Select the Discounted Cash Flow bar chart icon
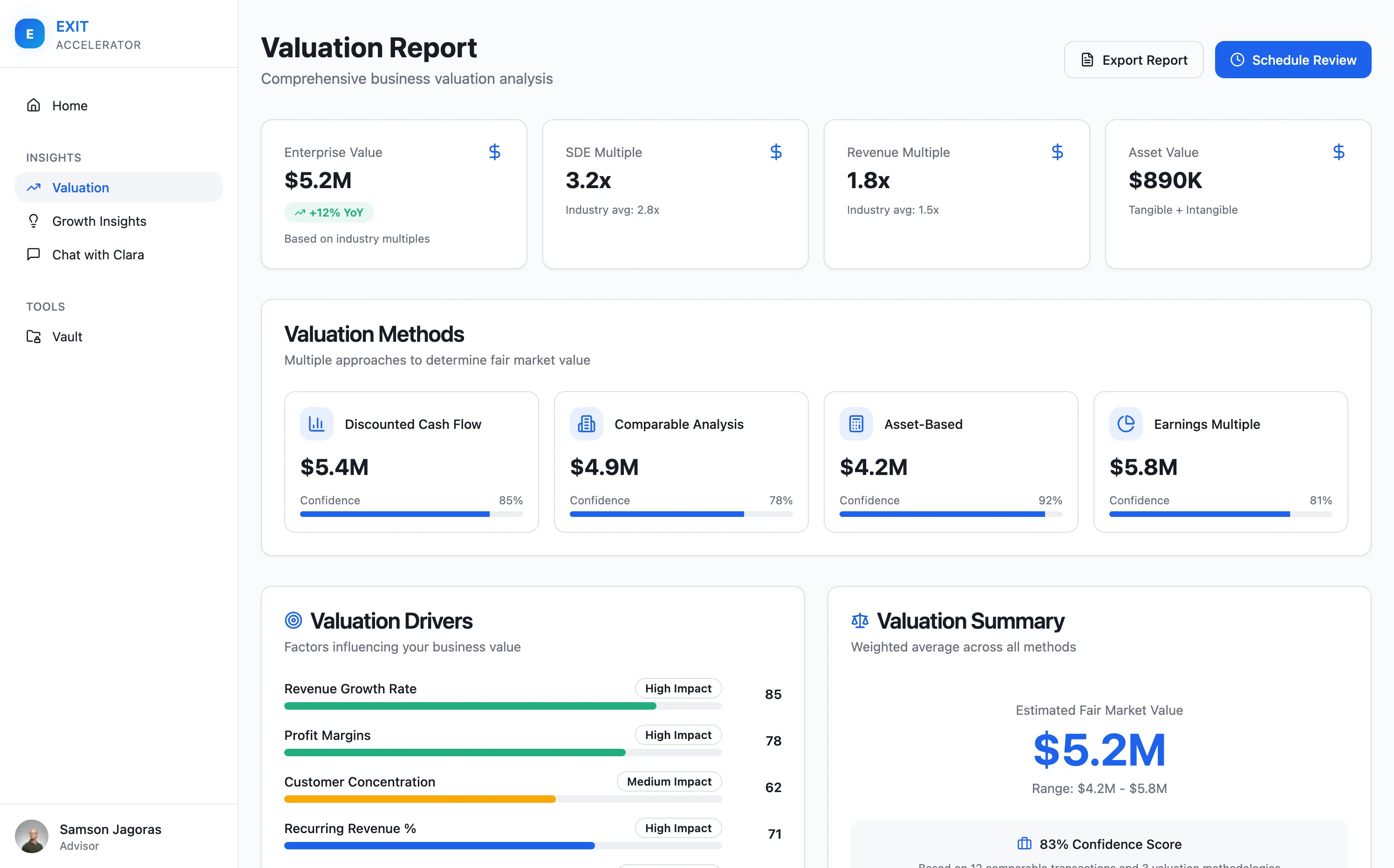This screenshot has height=868, width=1394. click(316, 424)
